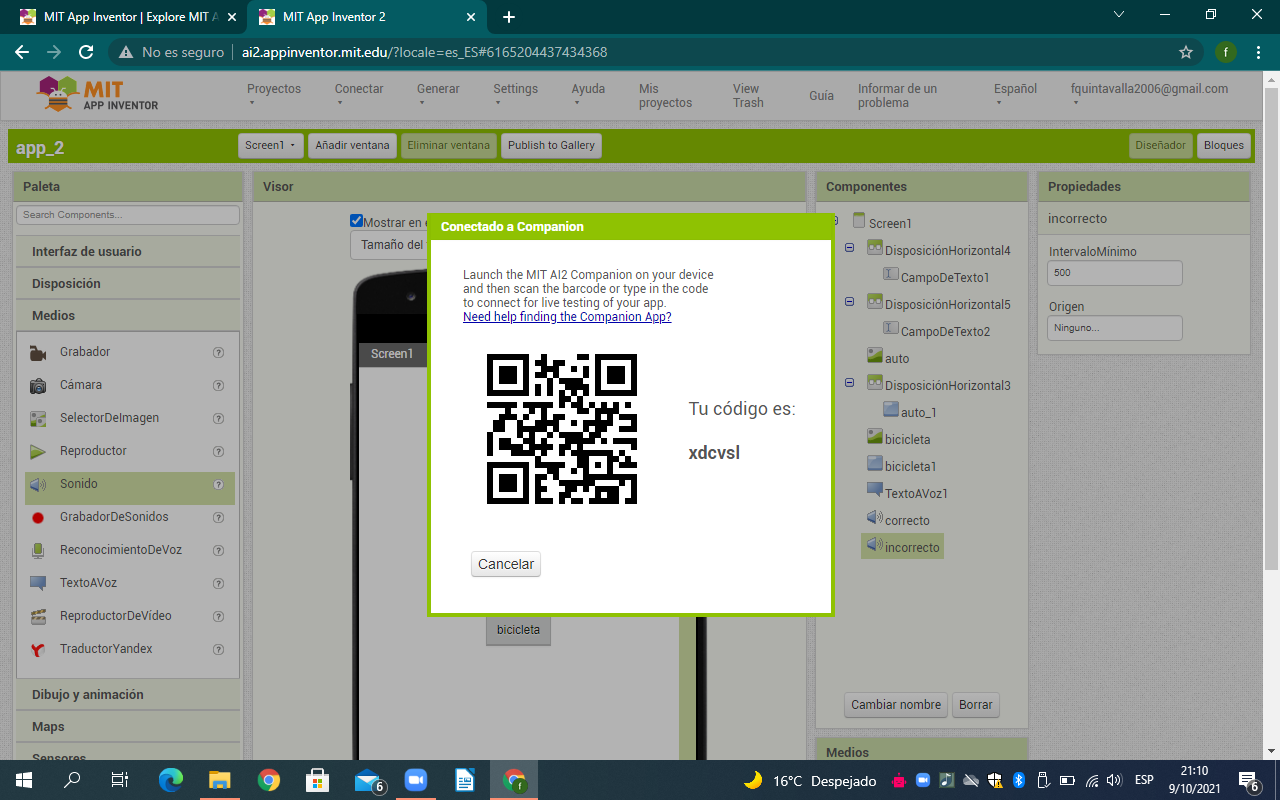Open the Screen1 dropdown
Viewport: 1280px width, 800px height.
pos(271,146)
